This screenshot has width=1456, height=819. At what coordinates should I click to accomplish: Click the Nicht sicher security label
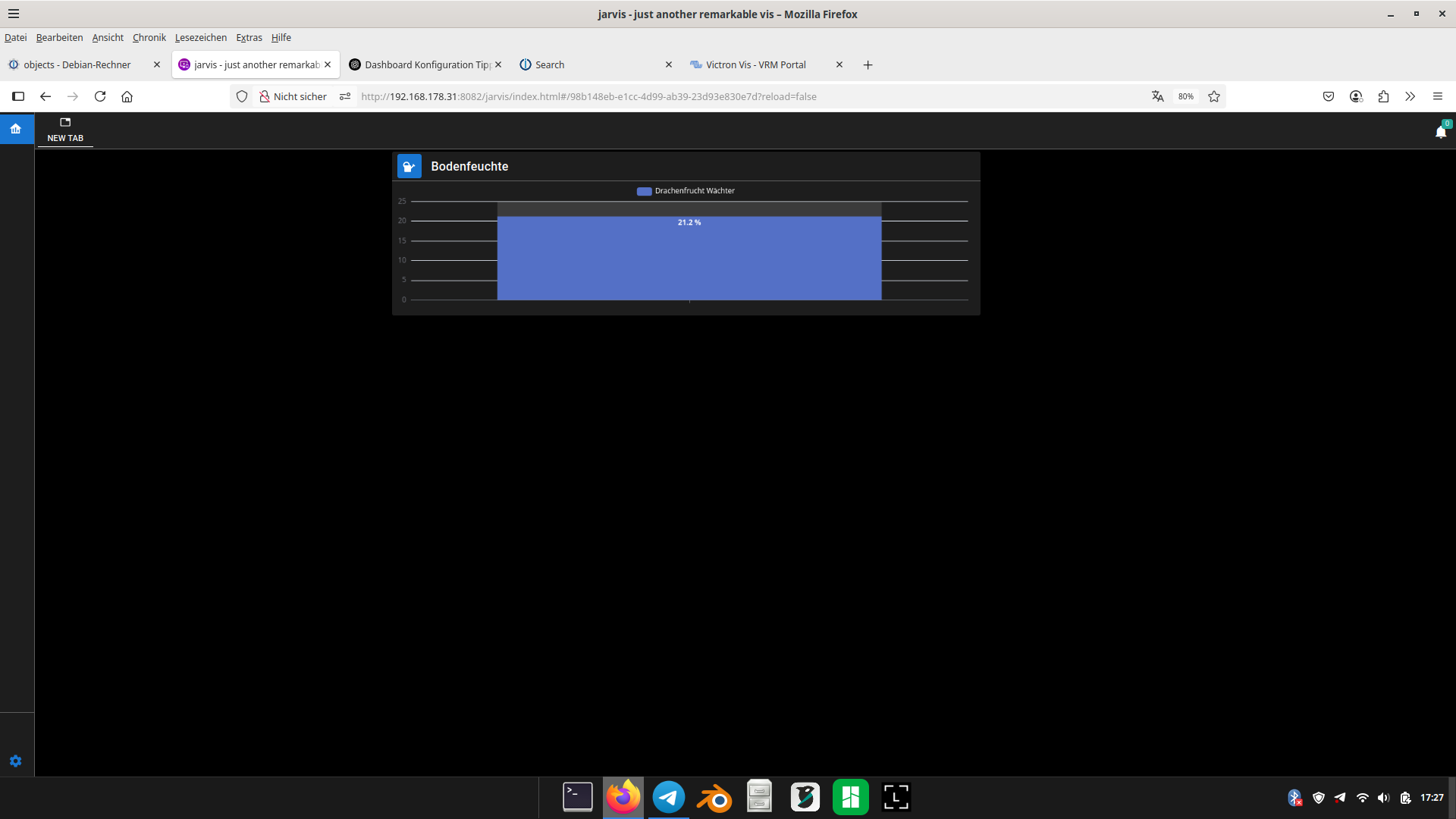pos(300,96)
